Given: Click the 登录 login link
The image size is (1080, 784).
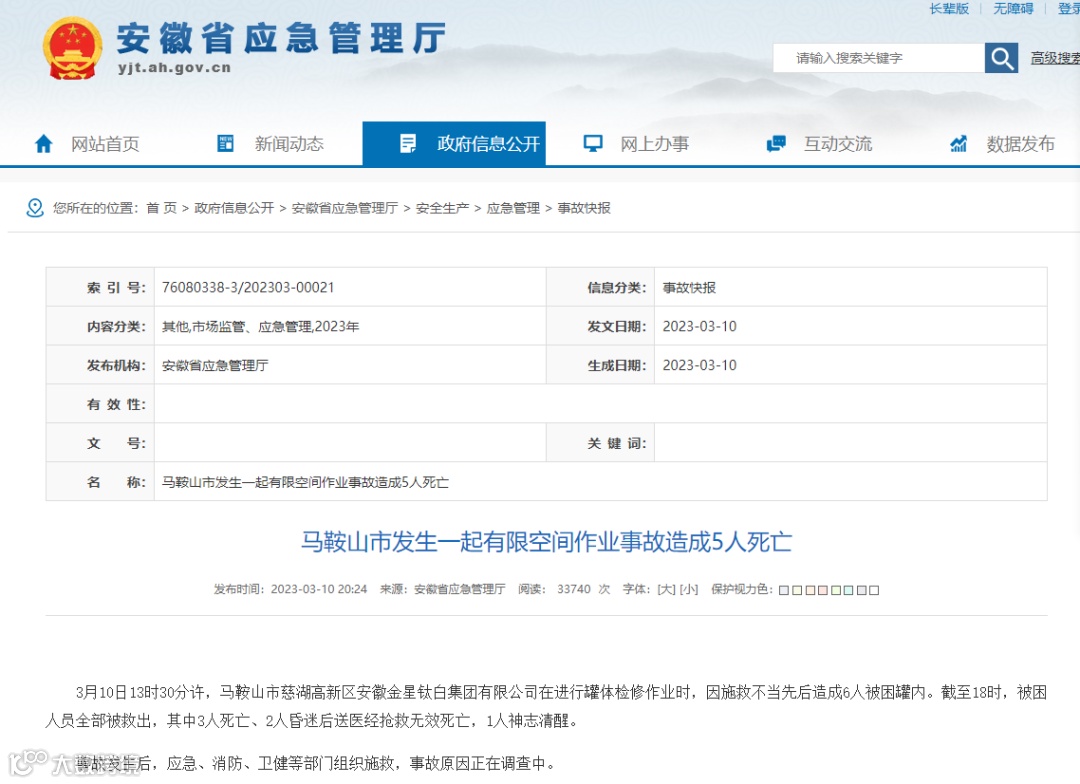Looking at the screenshot, I should [1069, 8].
